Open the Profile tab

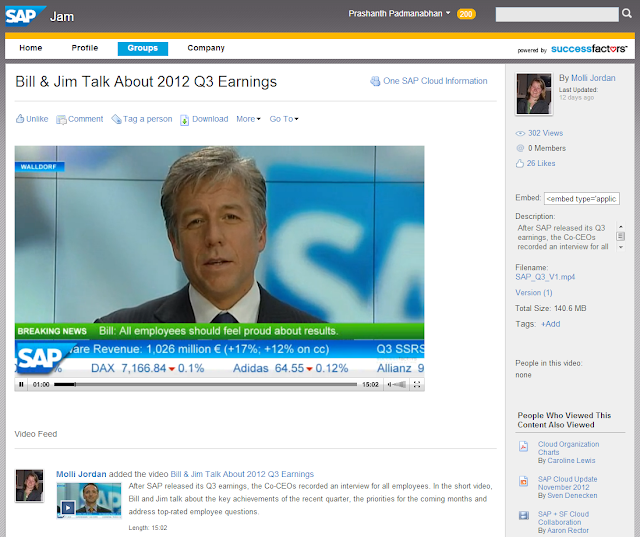[85, 48]
